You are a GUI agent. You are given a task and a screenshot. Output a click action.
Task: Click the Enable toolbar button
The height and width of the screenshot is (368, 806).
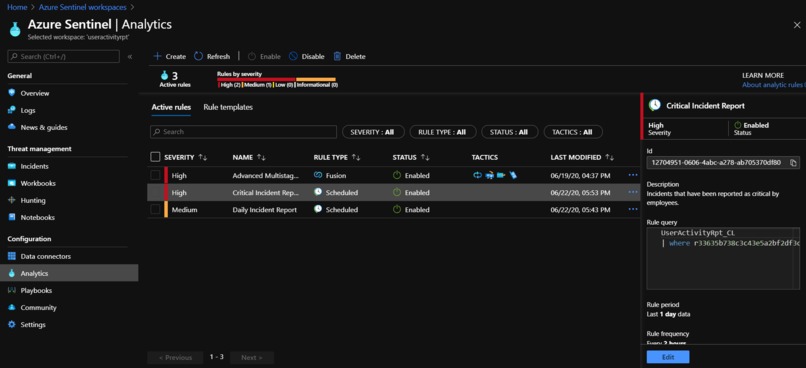pos(264,57)
